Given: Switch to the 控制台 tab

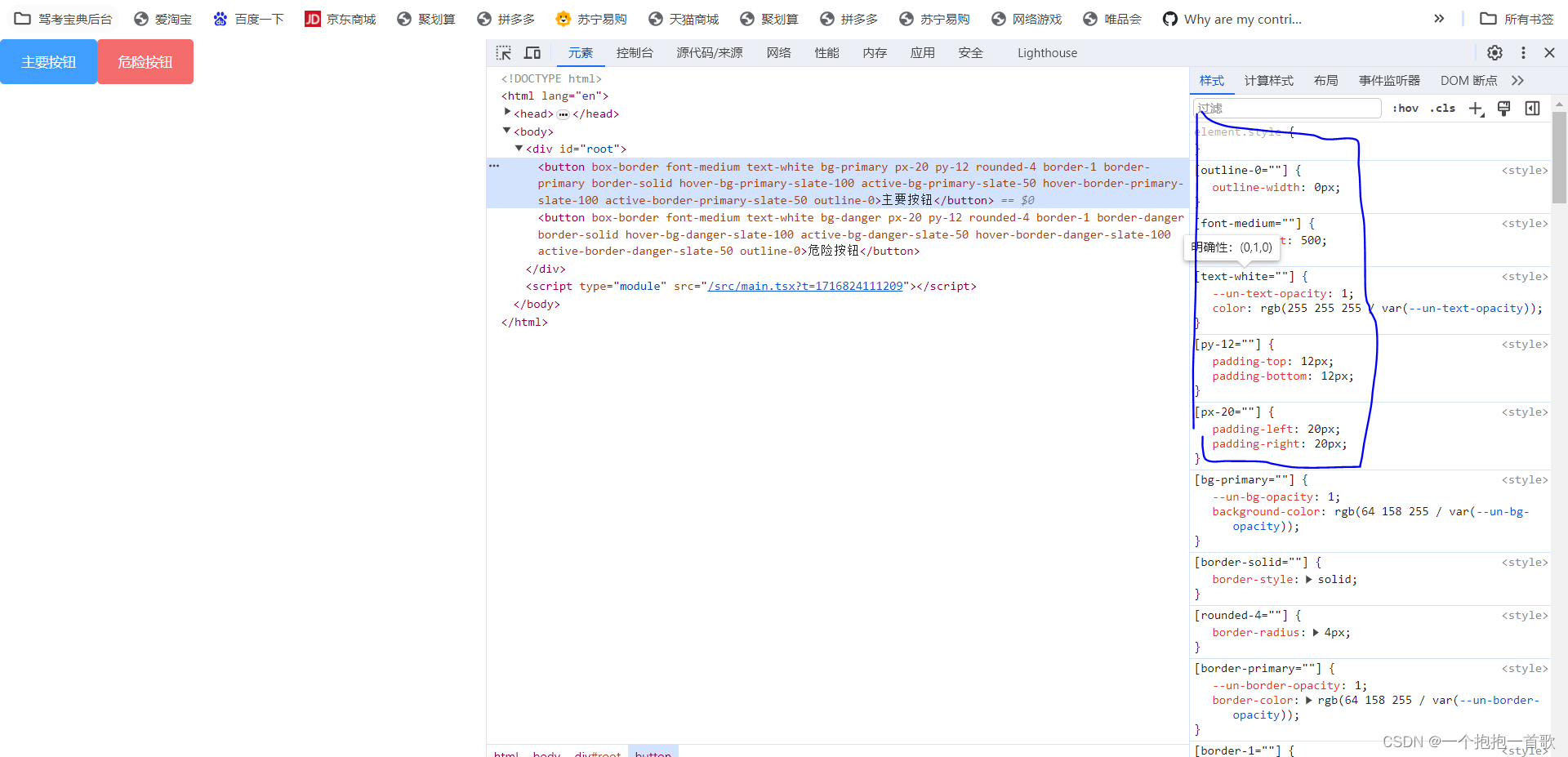Looking at the screenshot, I should tap(635, 53).
